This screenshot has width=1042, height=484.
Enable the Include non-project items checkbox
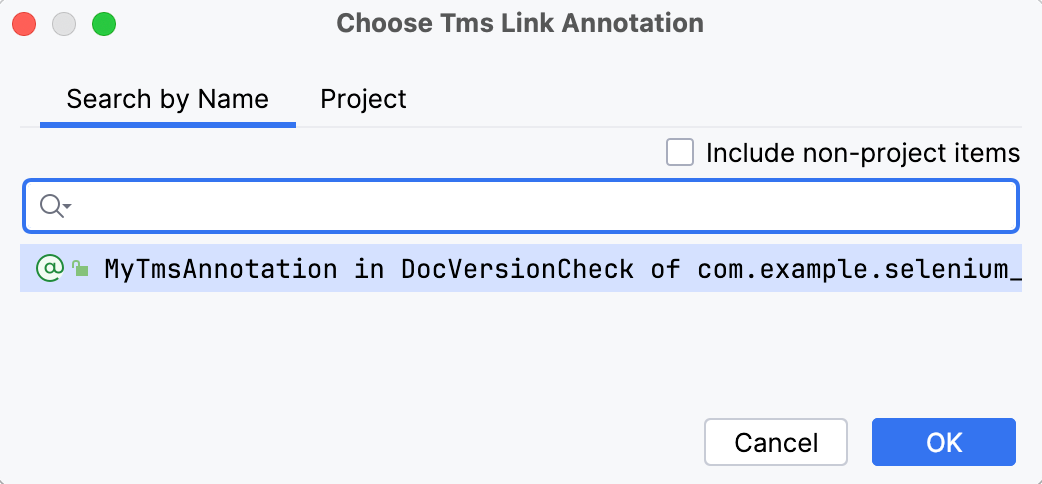(680, 153)
